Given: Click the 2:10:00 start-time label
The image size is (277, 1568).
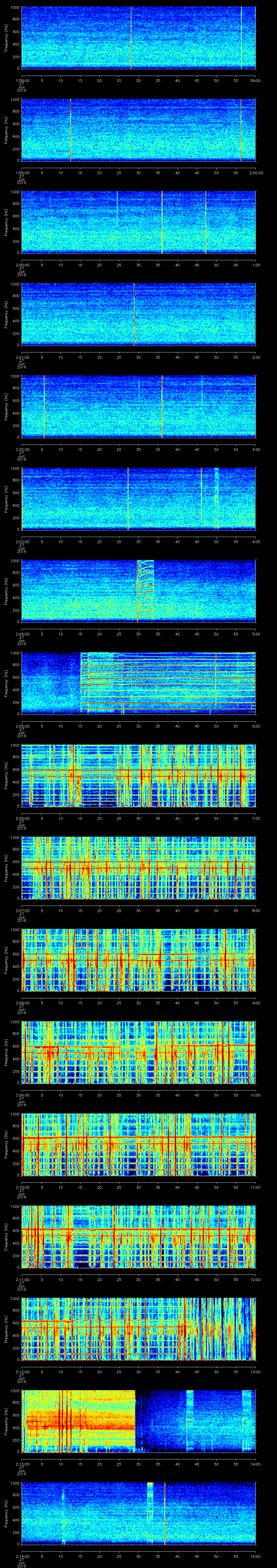Looking at the screenshot, I should (x=22, y=1187).
